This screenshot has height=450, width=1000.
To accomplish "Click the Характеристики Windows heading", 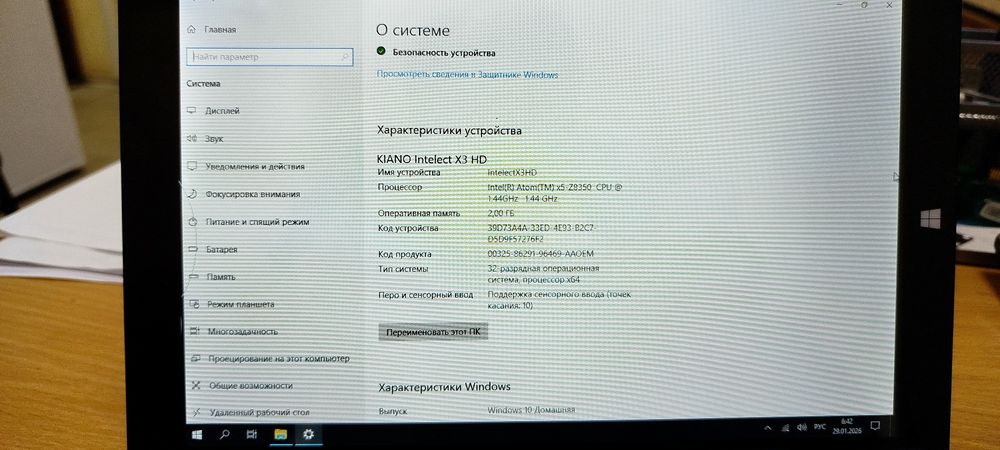I will (x=445, y=387).
